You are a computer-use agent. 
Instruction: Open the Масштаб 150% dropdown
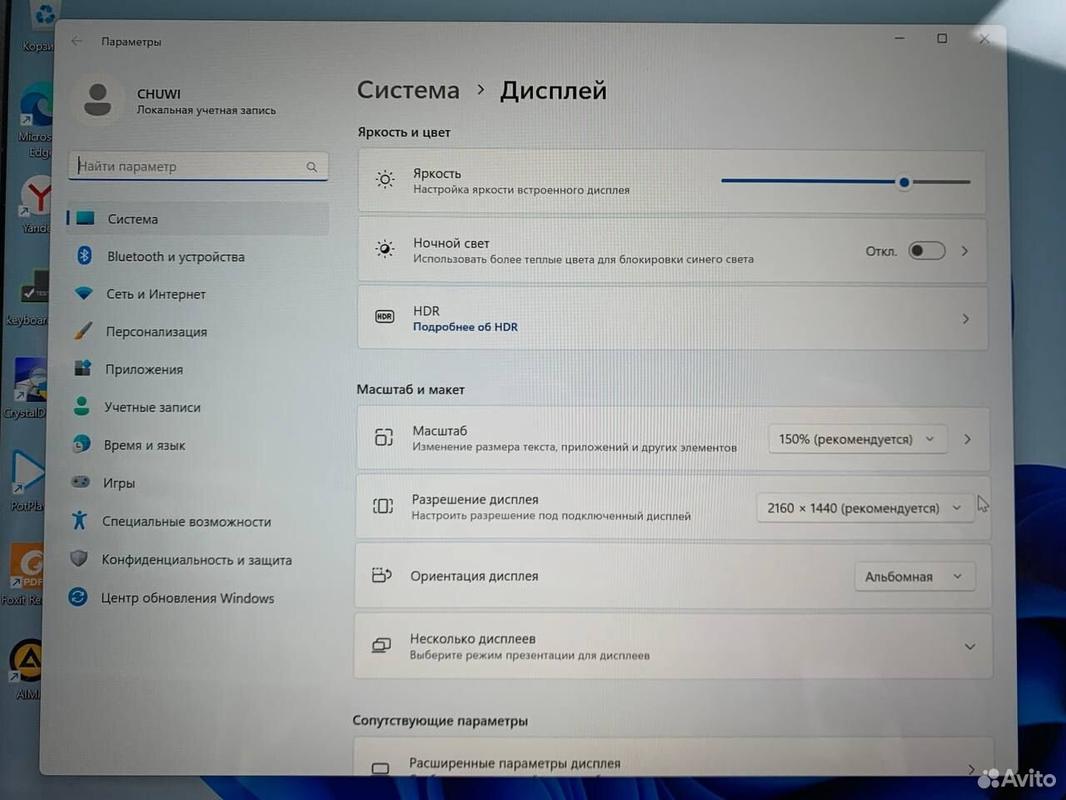pos(857,439)
